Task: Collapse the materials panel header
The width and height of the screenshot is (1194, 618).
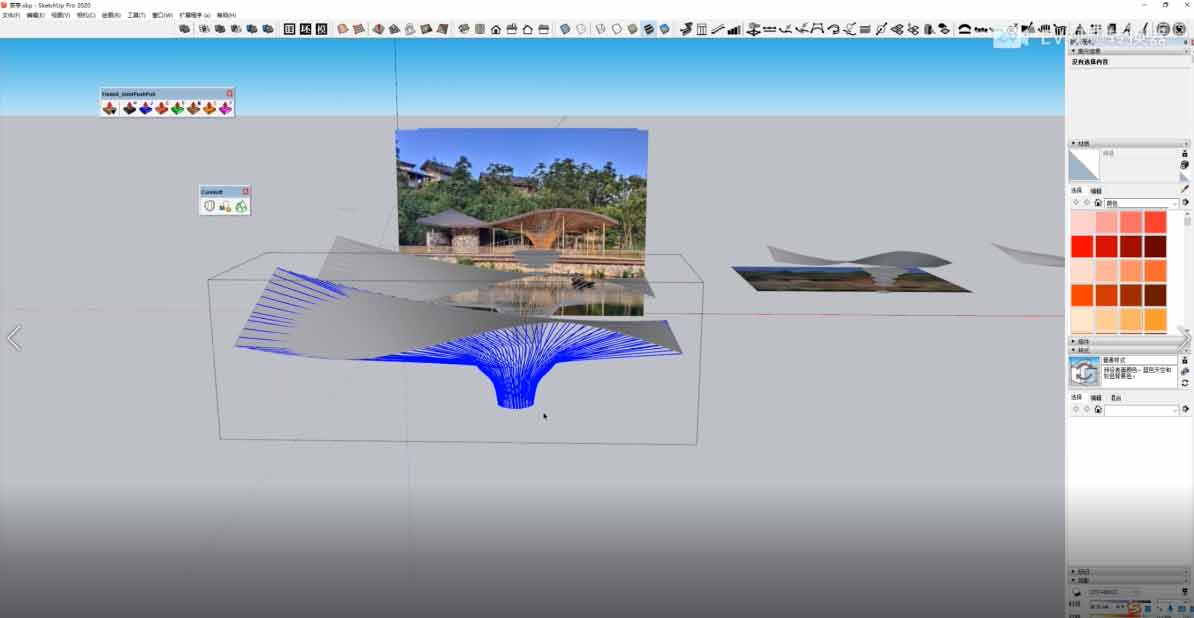Action: pos(1073,144)
